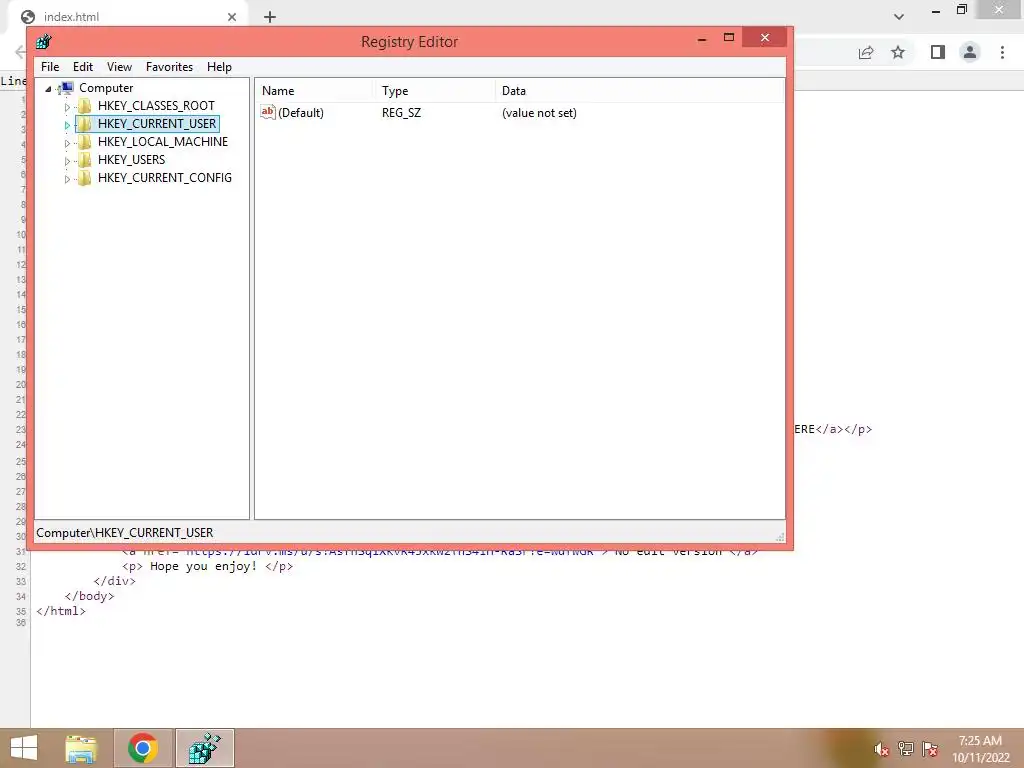Switch to Chrome from the taskbar
The width and height of the screenshot is (1024, 768).
click(x=143, y=748)
